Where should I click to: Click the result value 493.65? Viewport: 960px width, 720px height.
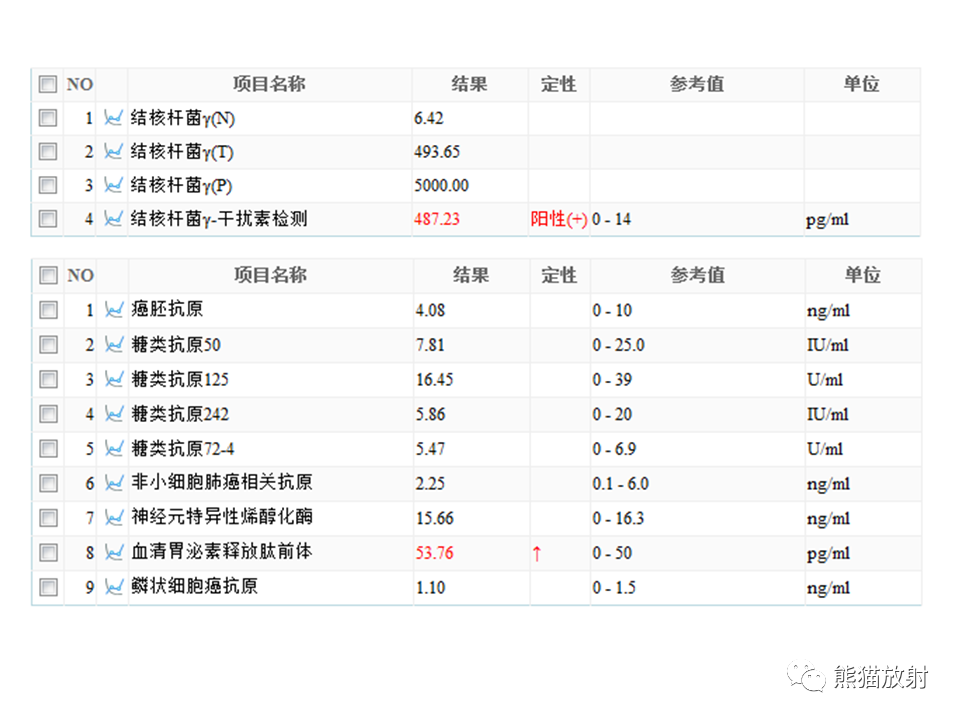[x=437, y=152]
